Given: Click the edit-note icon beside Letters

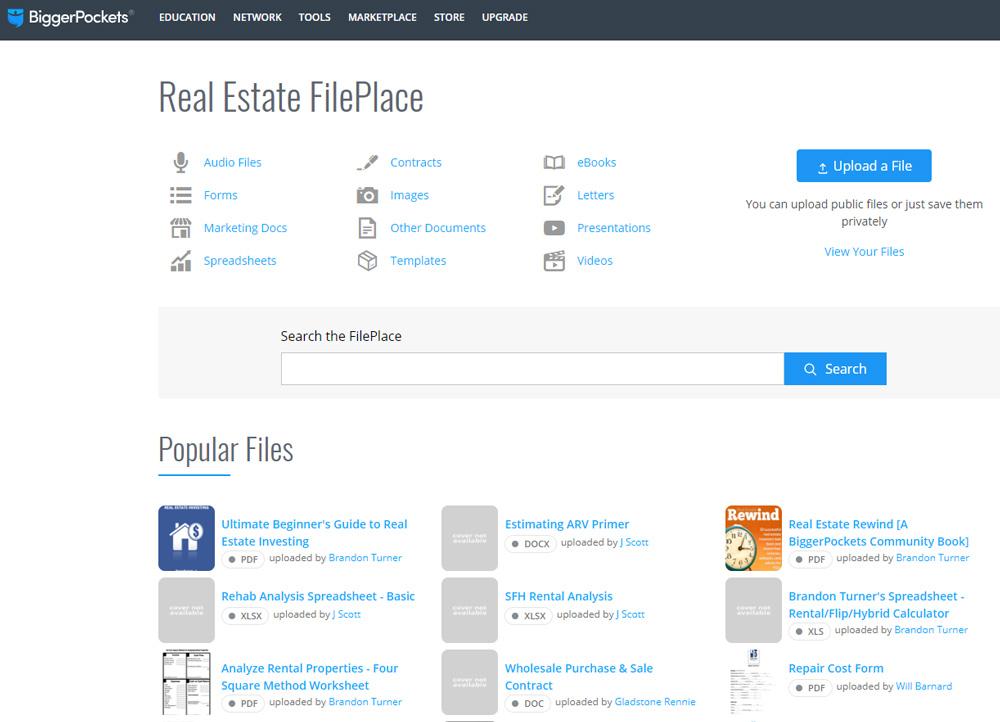Looking at the screenshot, I should coord(554,195).
